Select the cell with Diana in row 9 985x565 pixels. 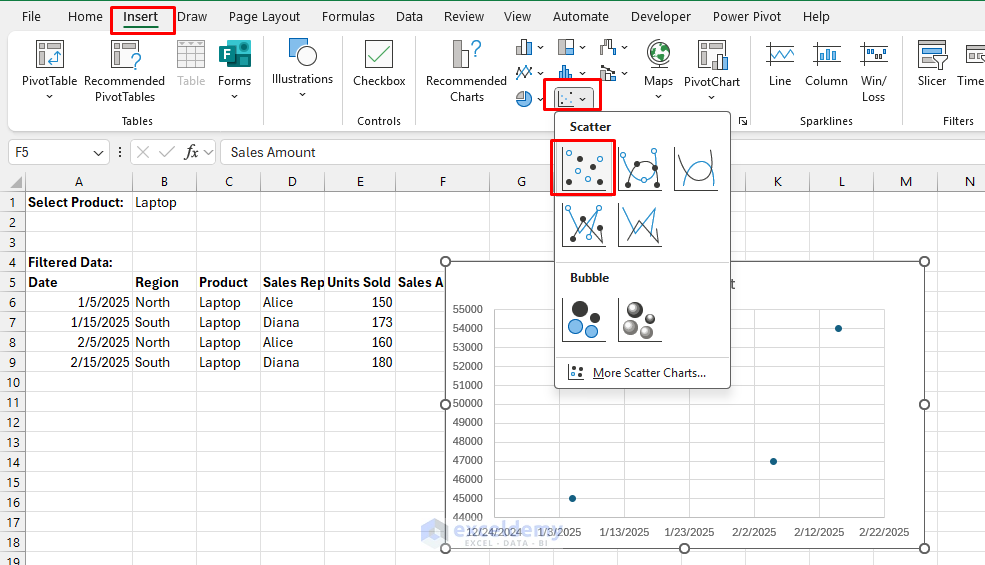click(x=292, y=363)
